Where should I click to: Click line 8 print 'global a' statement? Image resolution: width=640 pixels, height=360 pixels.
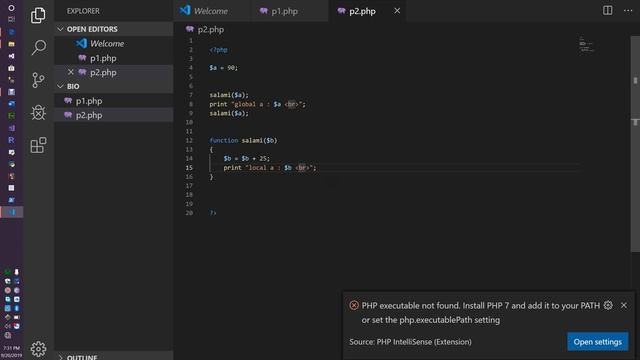click(257, 104)
